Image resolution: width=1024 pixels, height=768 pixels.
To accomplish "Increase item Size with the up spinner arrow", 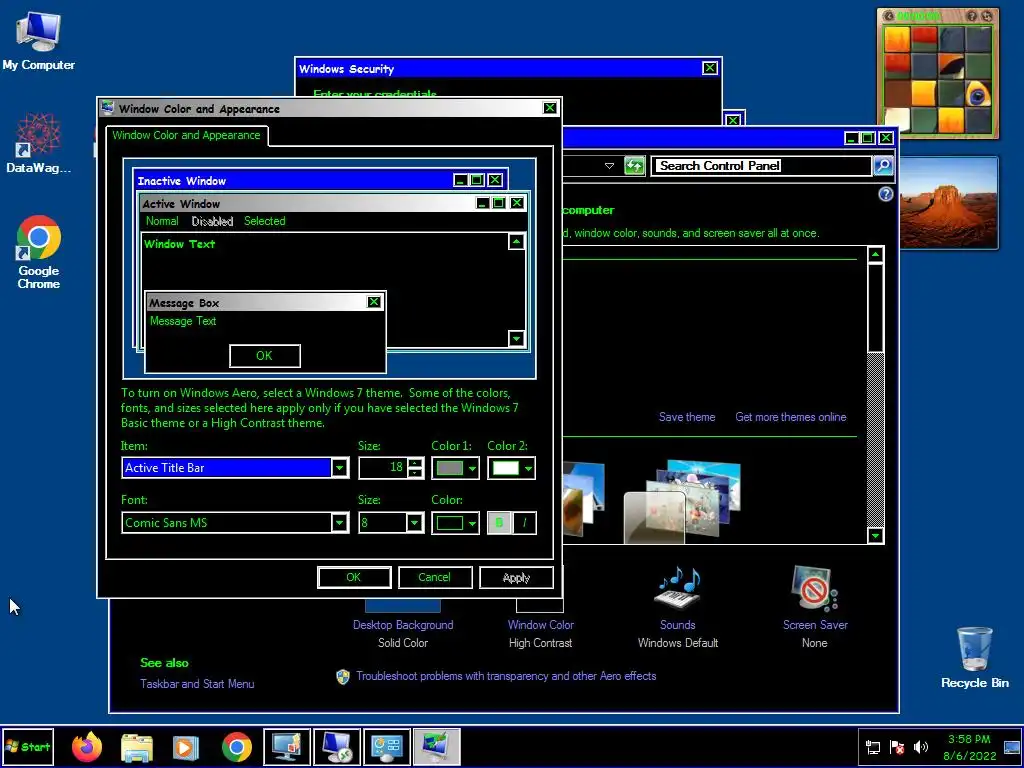I will [415, 463].
